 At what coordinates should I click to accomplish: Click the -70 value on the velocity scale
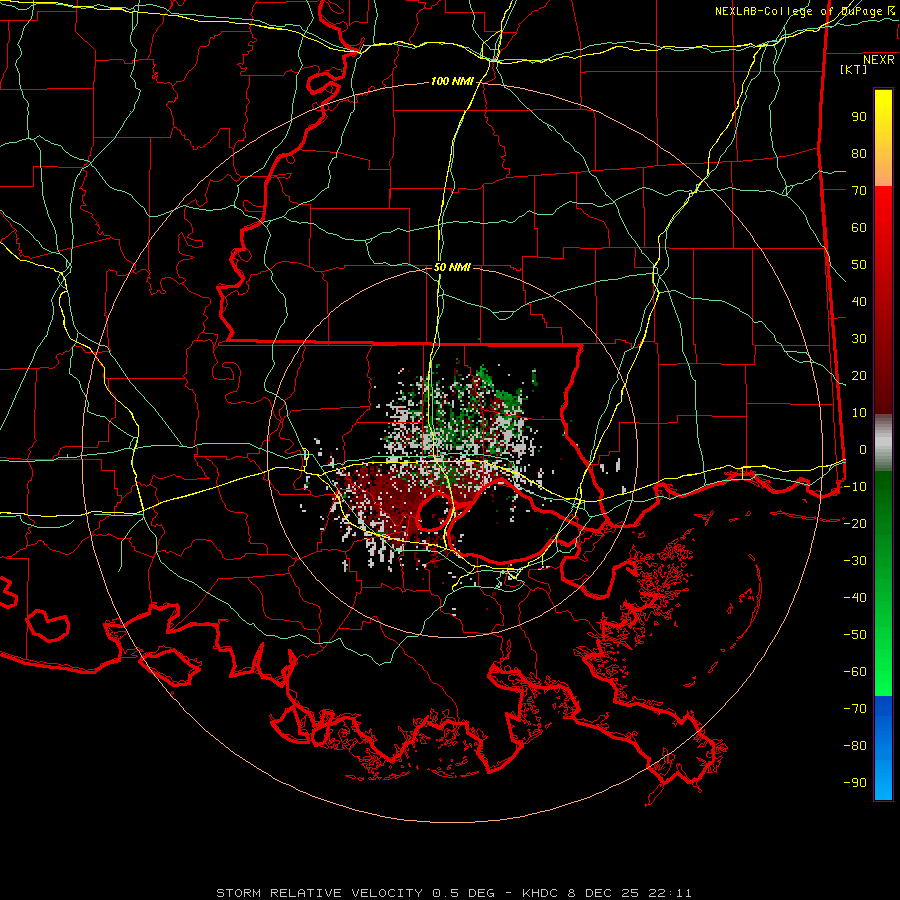click(x=855, y=709)
